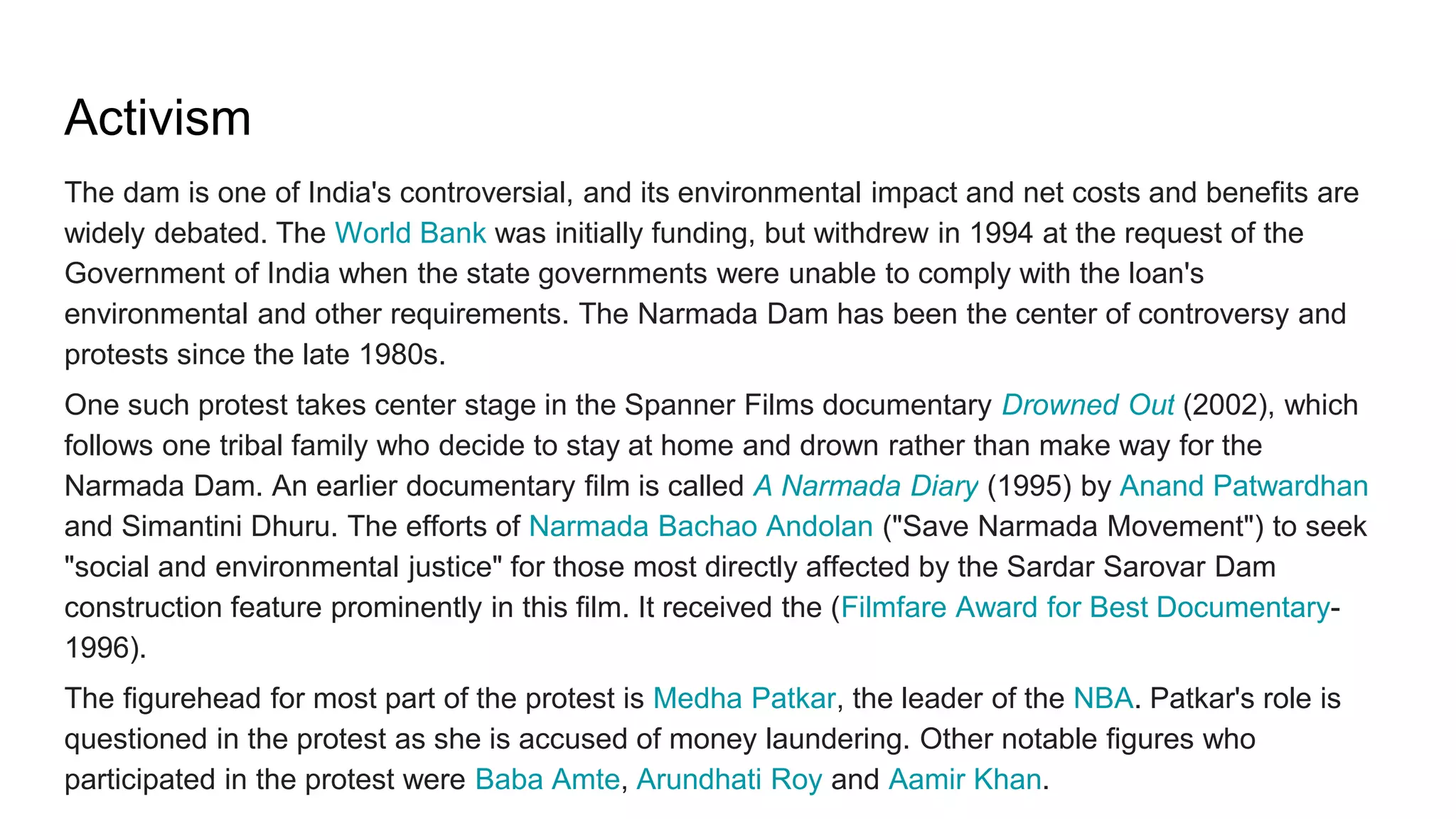1456x819 pixels.
Task: Click 'Sardar Sarovar Dam' text
Action: pyautogui.click(x=1141, y=567)
